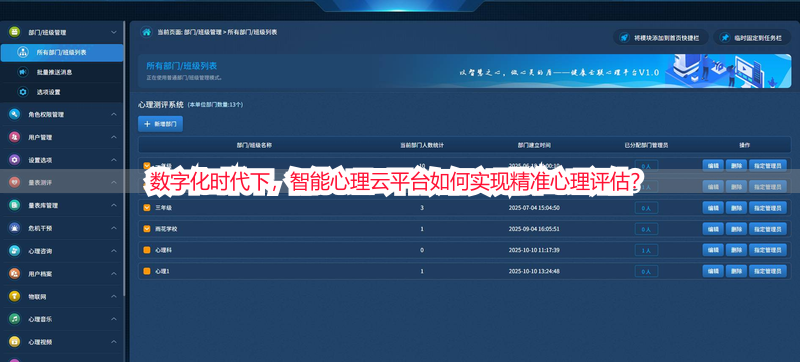This screenshot has height=362, width=800.
Task: Click the date 2025-07-04 15:04:50
Action: pyautogui.click(x=534, y=208)
